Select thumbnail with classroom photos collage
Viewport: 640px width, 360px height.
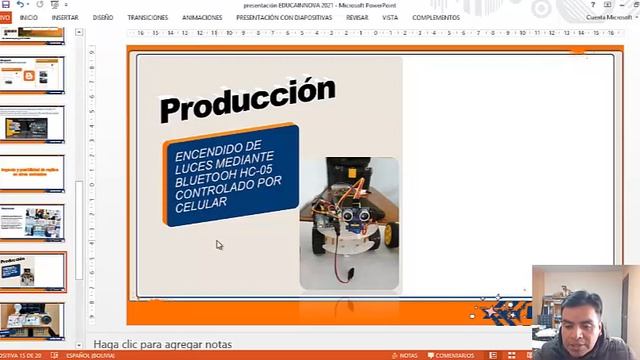(32, 223)
